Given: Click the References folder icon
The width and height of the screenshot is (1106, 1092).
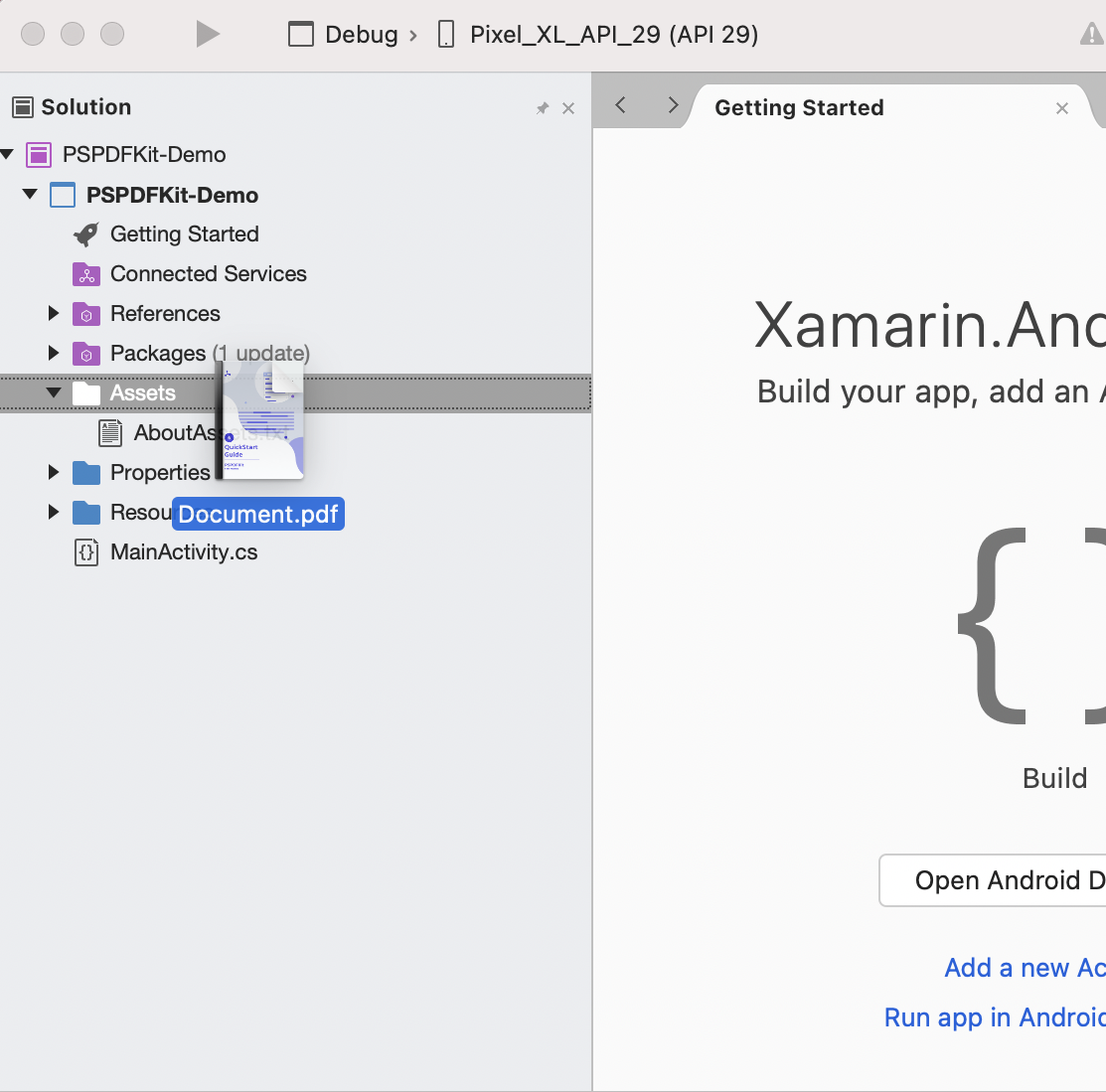Looking at the screenshot, I should tap(86, 314).
